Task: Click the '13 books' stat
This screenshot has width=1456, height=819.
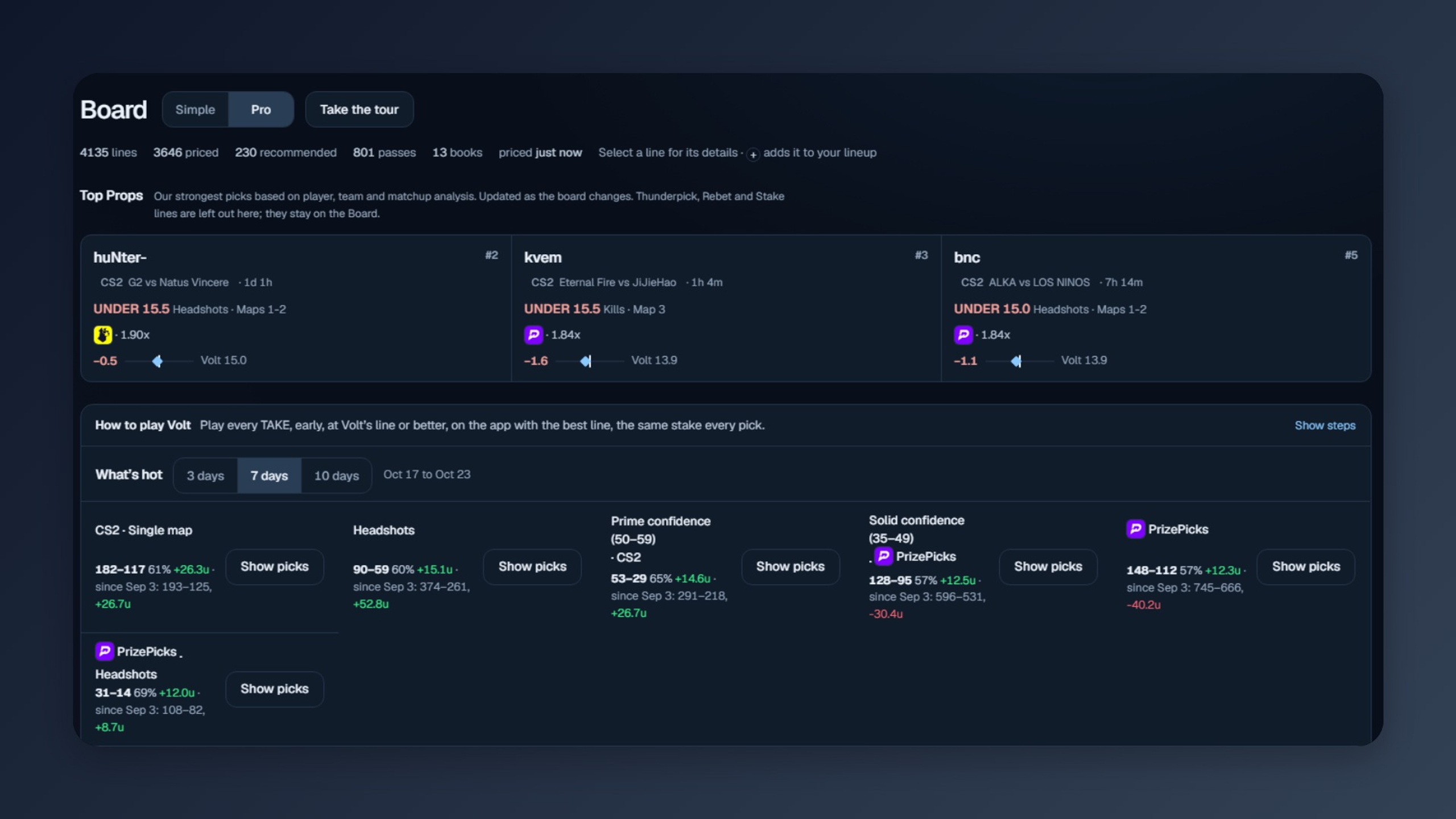Action: [x=457, y=152]
